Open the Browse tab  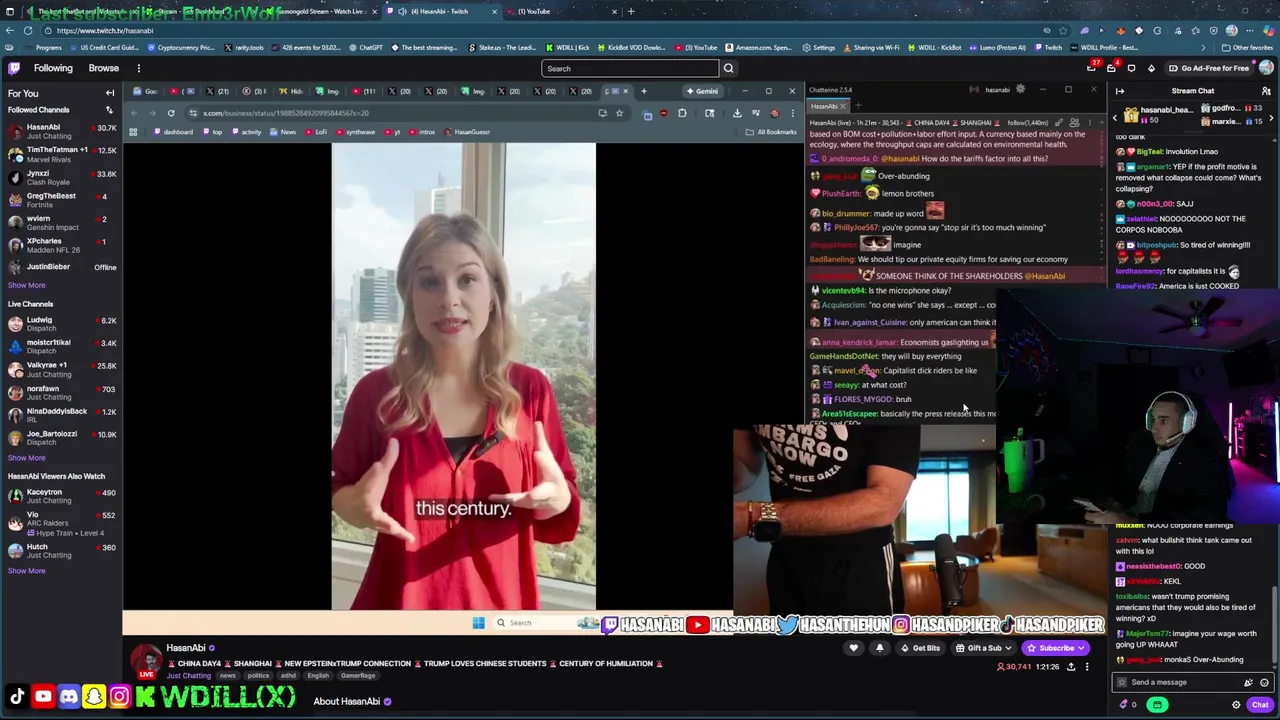pyautogui.click(x=104, y=68)
